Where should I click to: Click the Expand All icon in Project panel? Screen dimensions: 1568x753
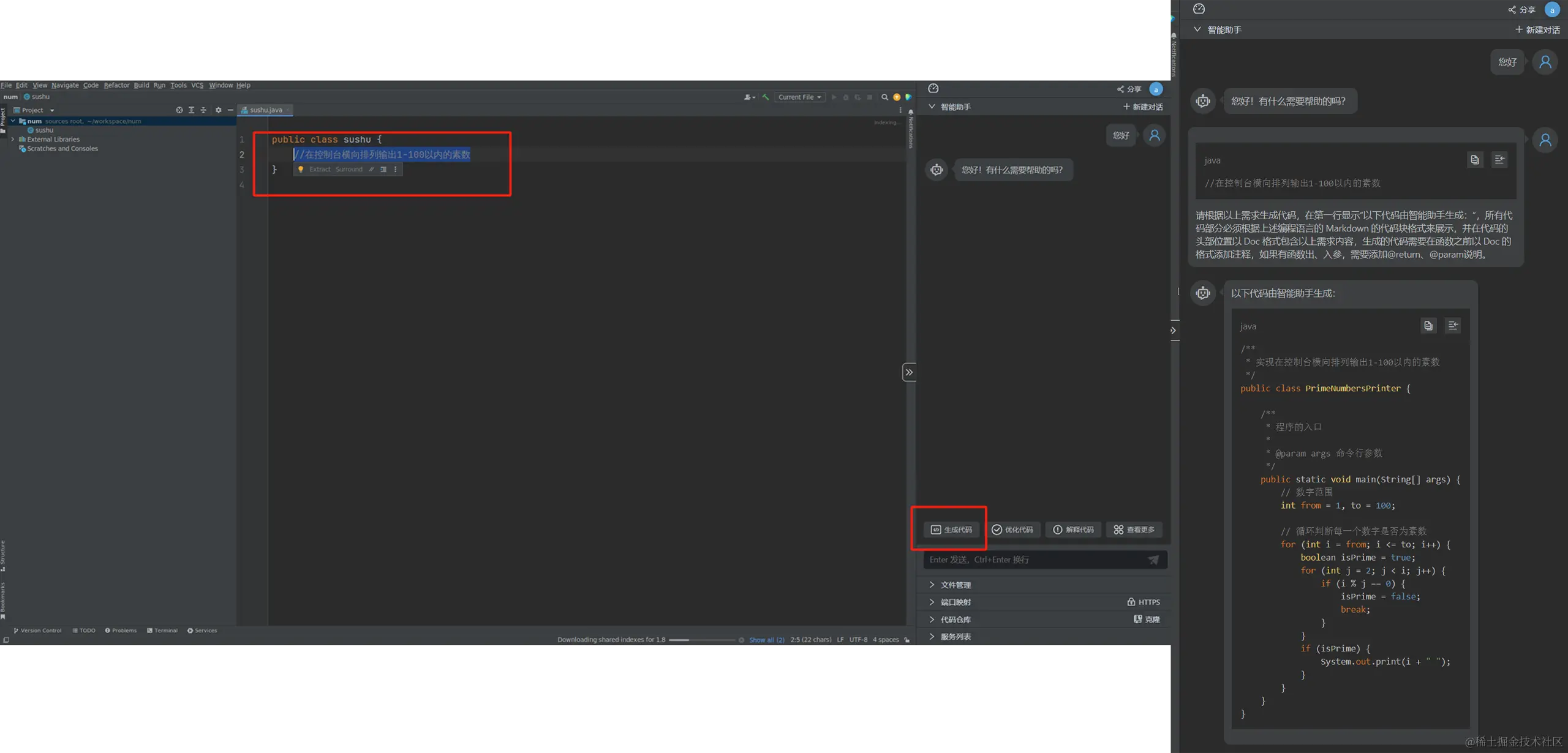pos(191,110)
